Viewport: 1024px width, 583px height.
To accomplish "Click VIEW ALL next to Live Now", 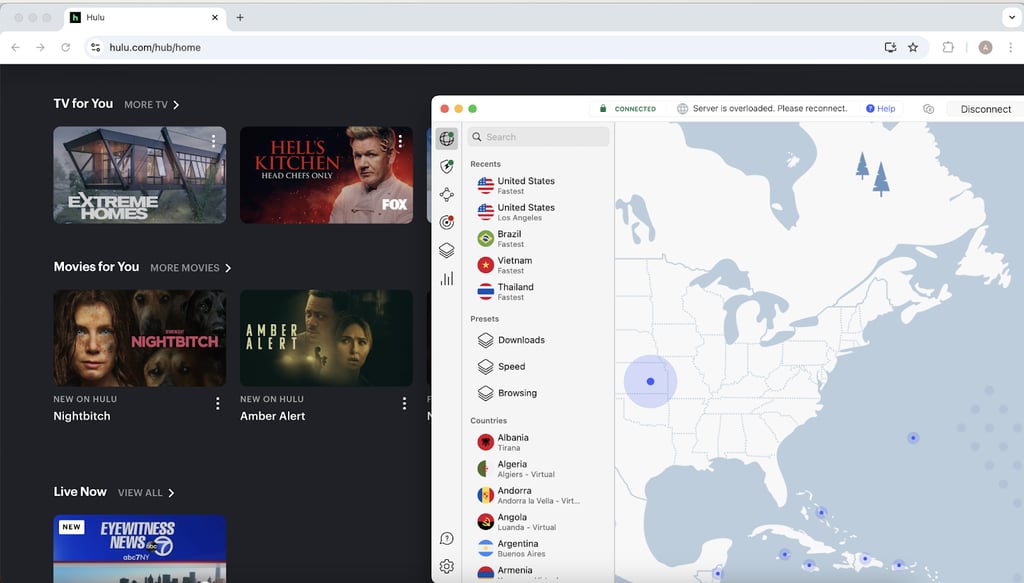I will [146, 493].
